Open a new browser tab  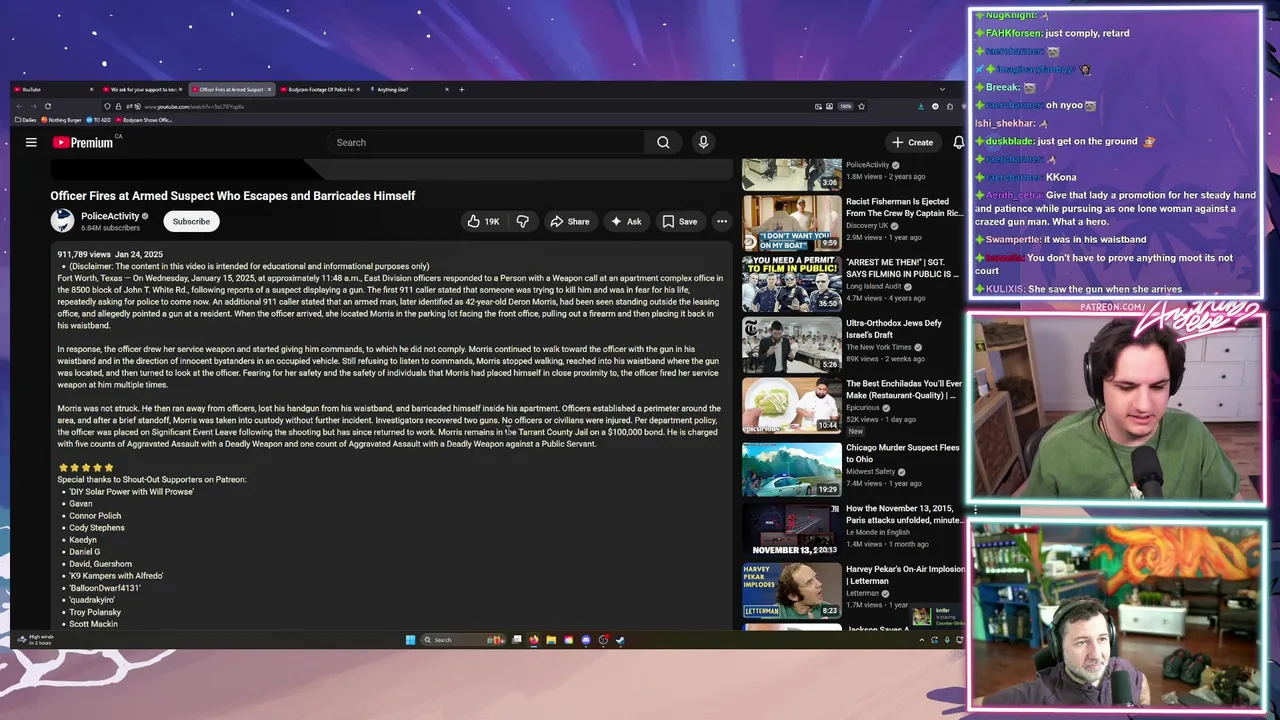[461, 89]
